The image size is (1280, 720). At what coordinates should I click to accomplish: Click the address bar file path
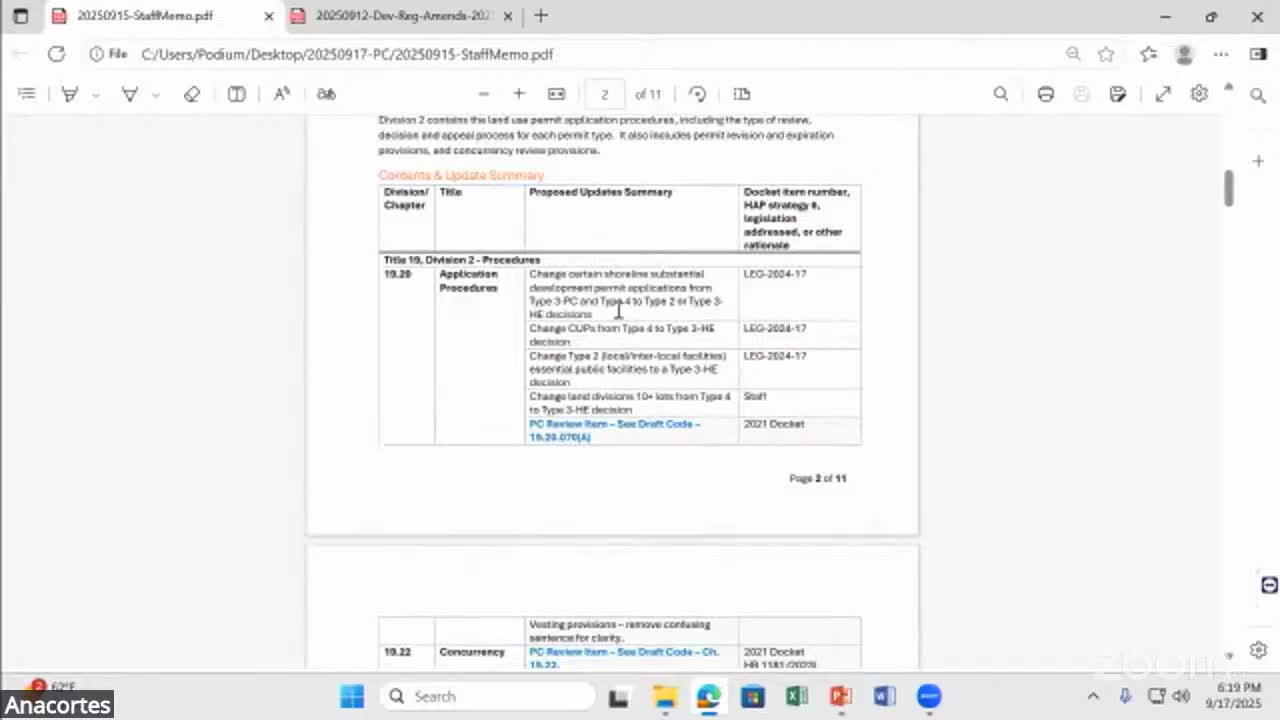[x=347, y=54]
